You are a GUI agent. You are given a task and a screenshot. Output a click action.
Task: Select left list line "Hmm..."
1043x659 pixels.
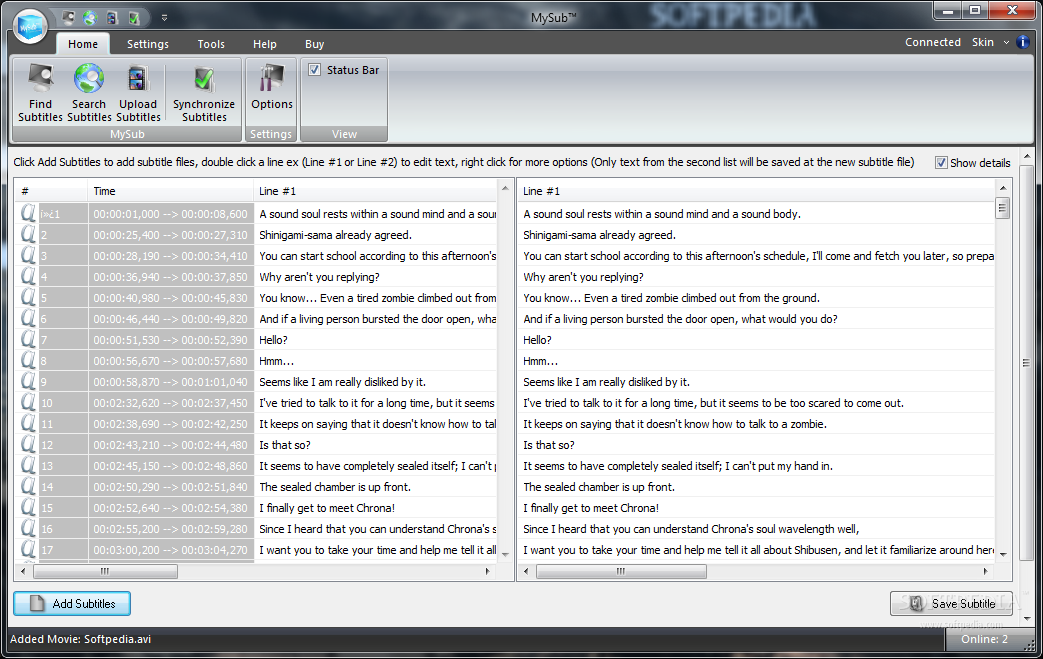click(276, 361)
